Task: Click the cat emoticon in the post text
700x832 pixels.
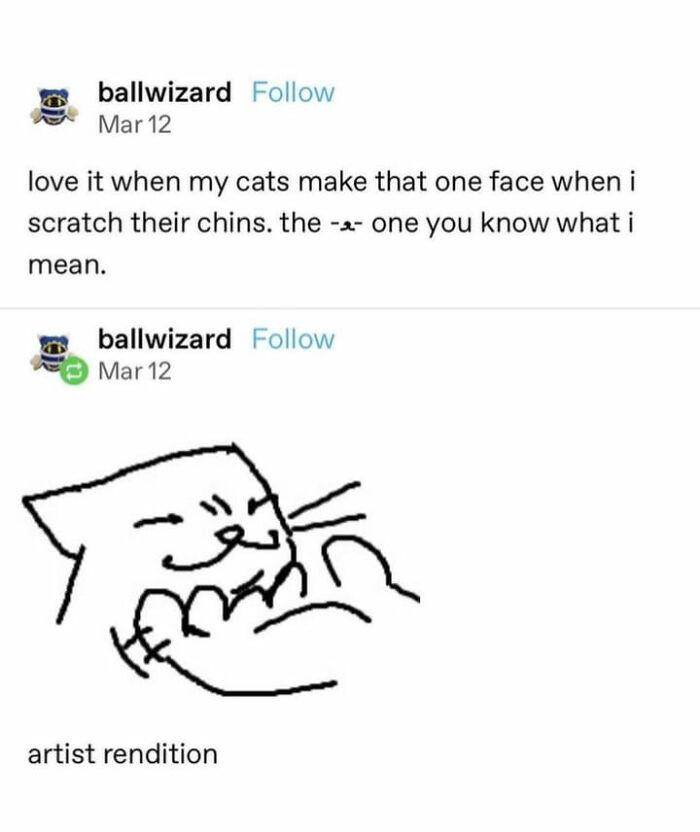Action: [x=347, y=223]
